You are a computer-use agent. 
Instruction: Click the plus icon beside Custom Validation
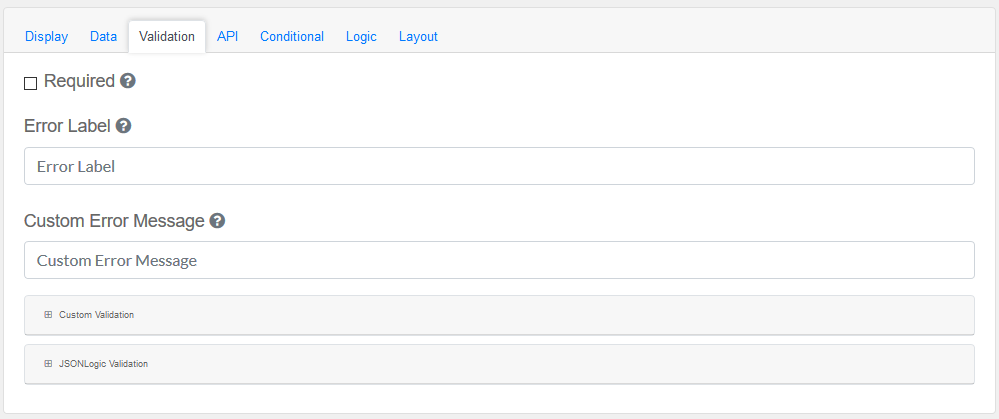click(x=48, y=315)
